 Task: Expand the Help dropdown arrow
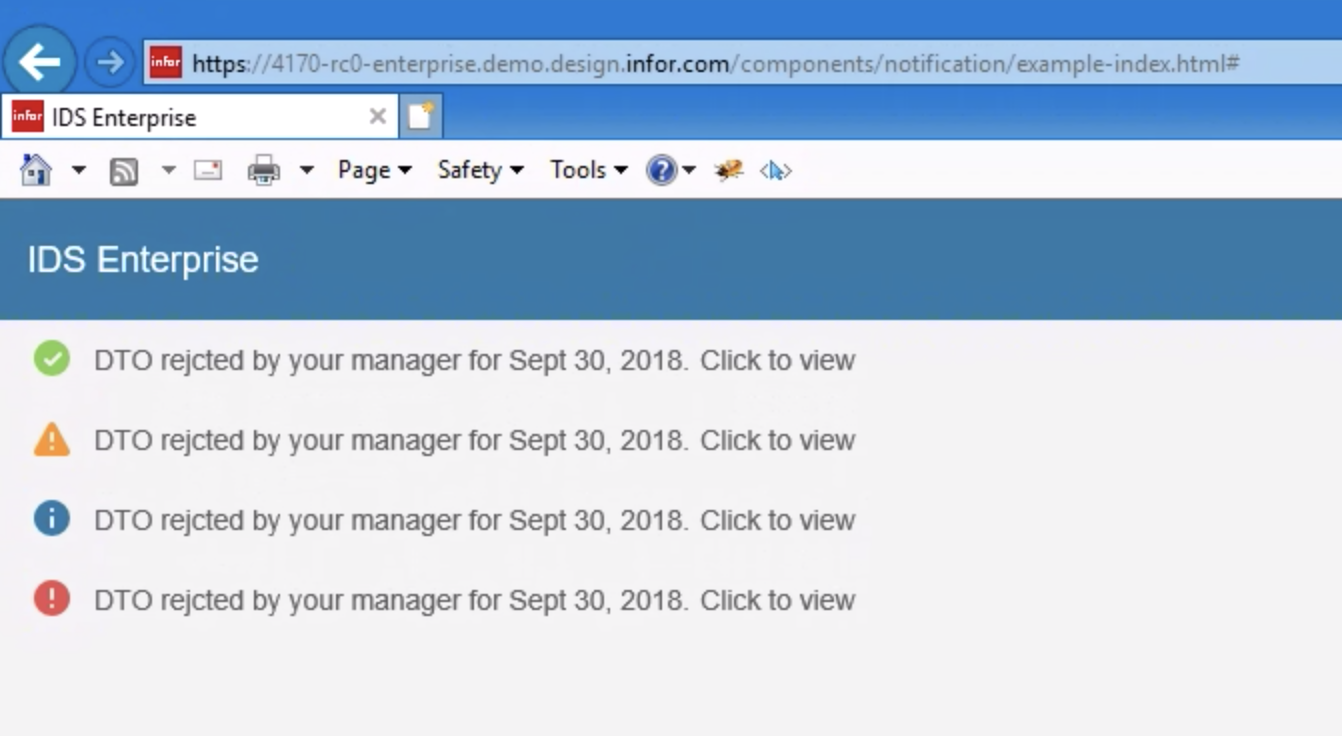tap(689, 171)
